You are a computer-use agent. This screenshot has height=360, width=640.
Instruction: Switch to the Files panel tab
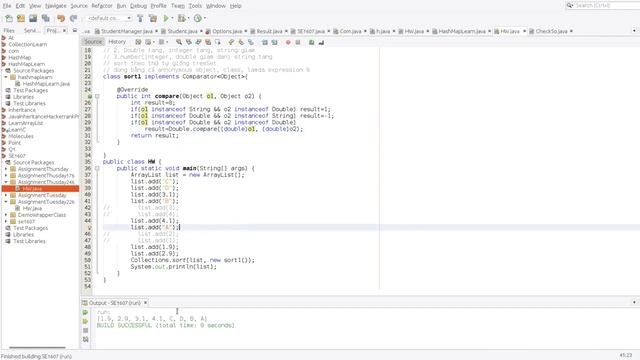pyautogui.click(x=9, y=31)
